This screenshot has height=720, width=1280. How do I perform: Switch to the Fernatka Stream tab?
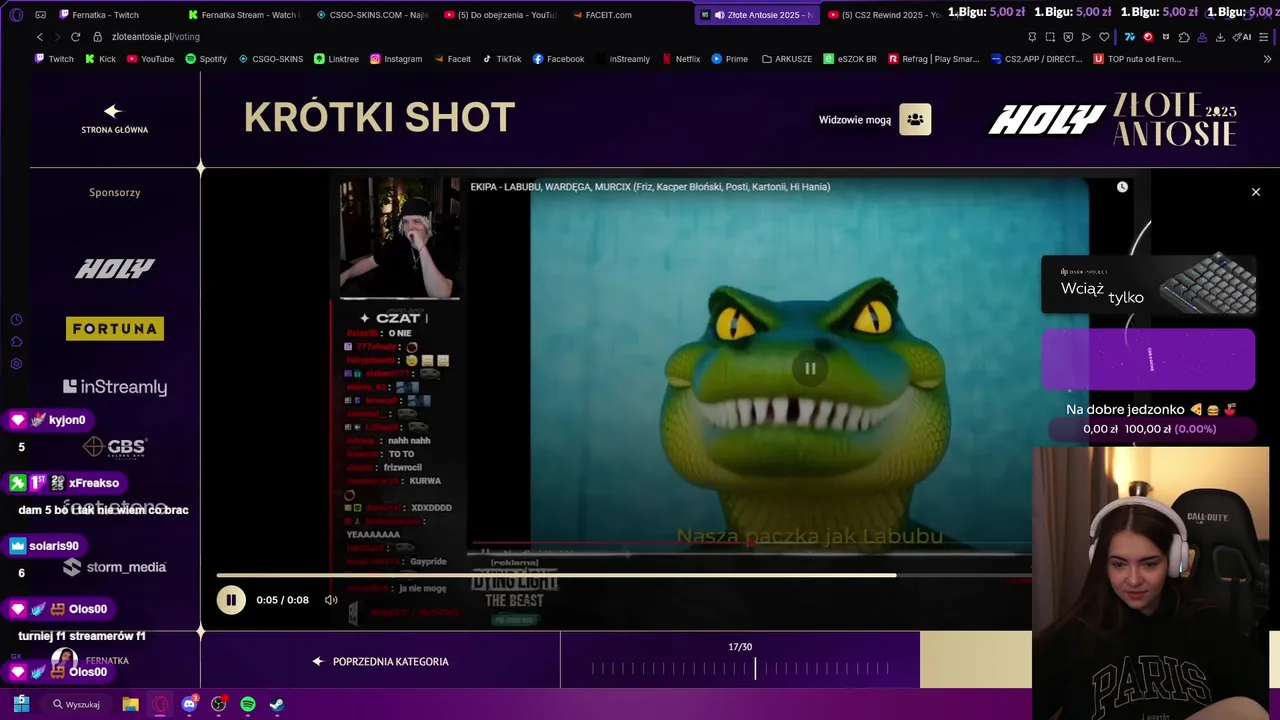[x=245, y=15]
